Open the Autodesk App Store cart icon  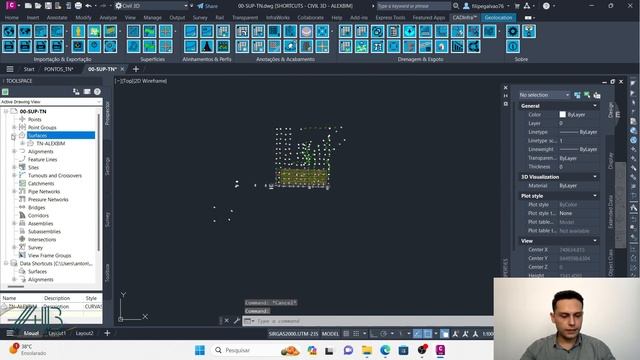tap(517, 6)
